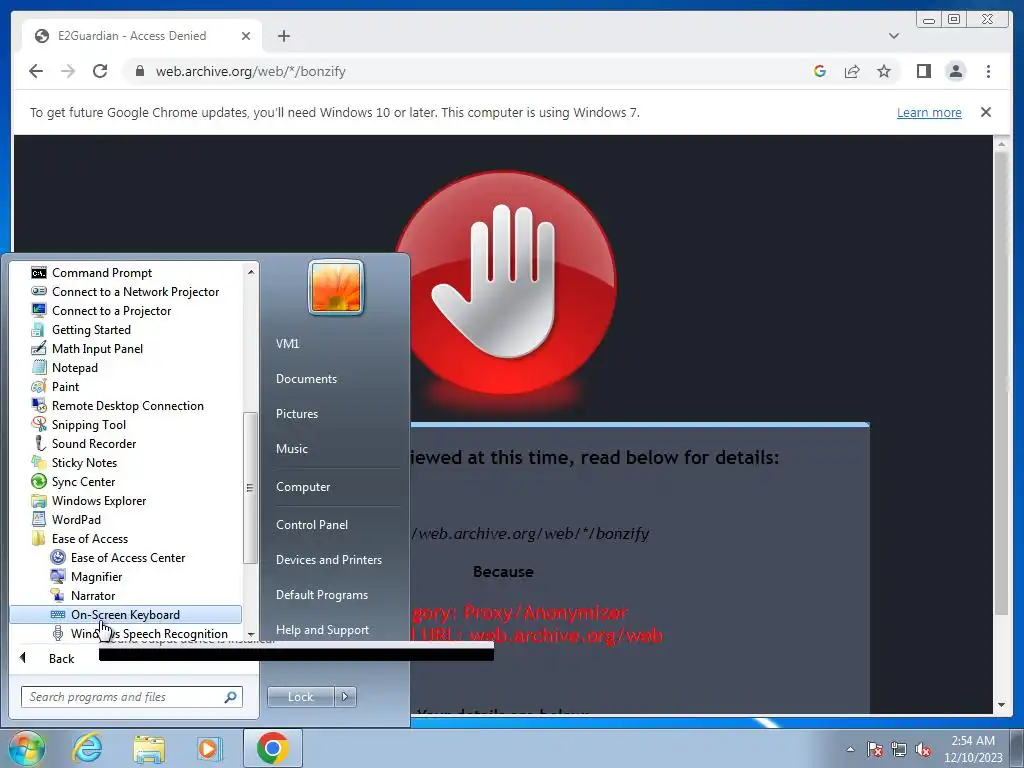Toggle Chrome side panel

(x=923, y=71)
